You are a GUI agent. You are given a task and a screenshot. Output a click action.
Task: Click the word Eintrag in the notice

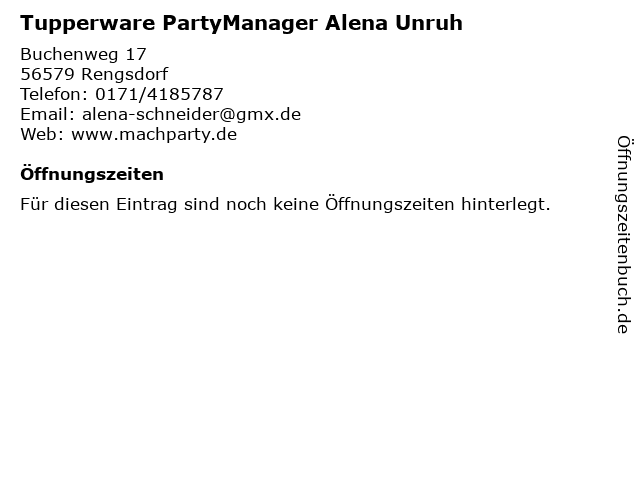(147, 204)
